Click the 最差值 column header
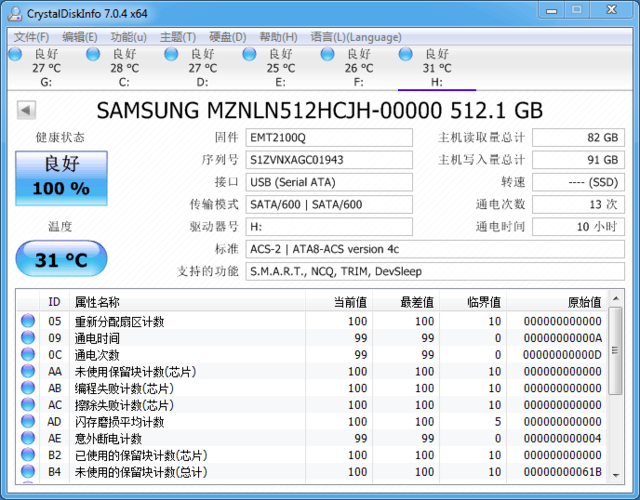640x500 pixels. 406,302
